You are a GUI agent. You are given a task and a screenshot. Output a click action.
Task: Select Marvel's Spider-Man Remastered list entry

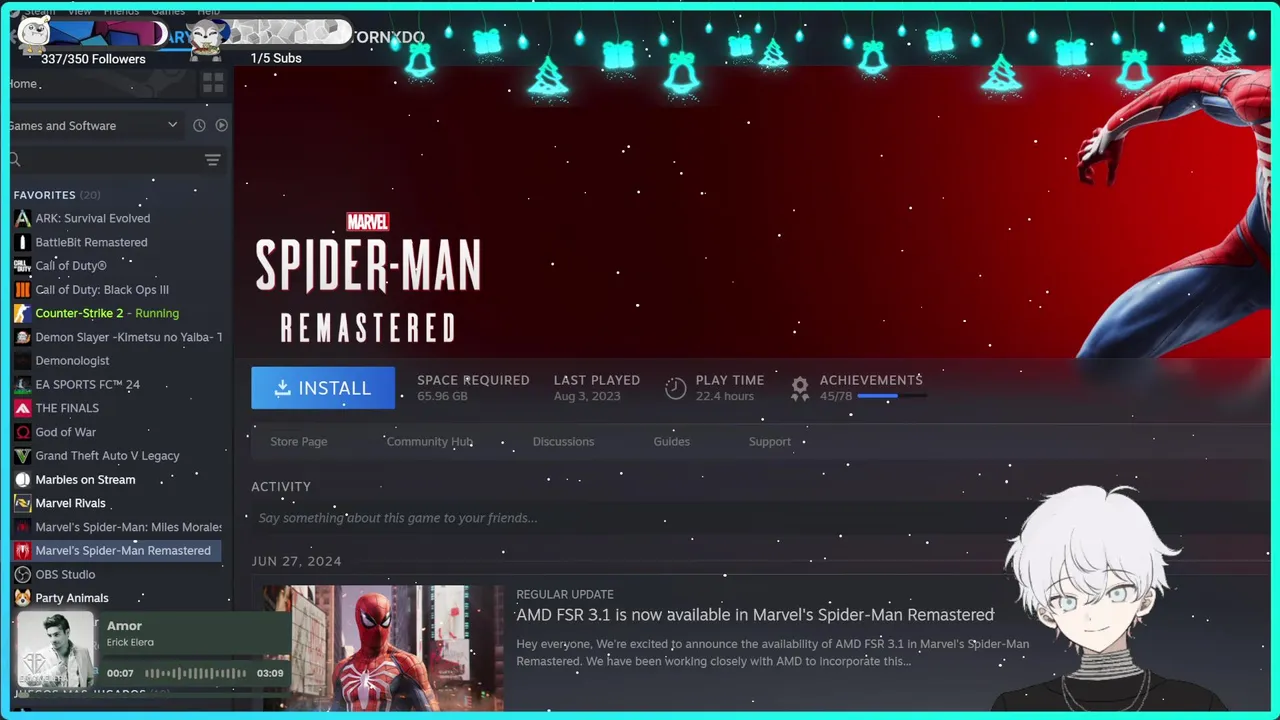pos(123,551)
